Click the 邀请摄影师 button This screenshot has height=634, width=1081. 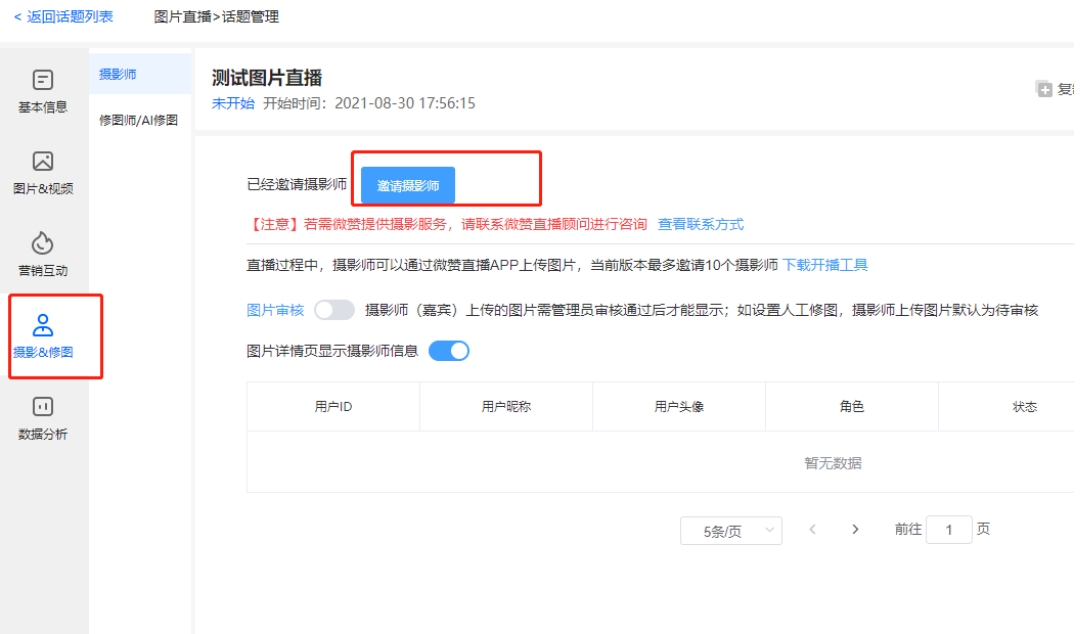(x=408, y=185)
